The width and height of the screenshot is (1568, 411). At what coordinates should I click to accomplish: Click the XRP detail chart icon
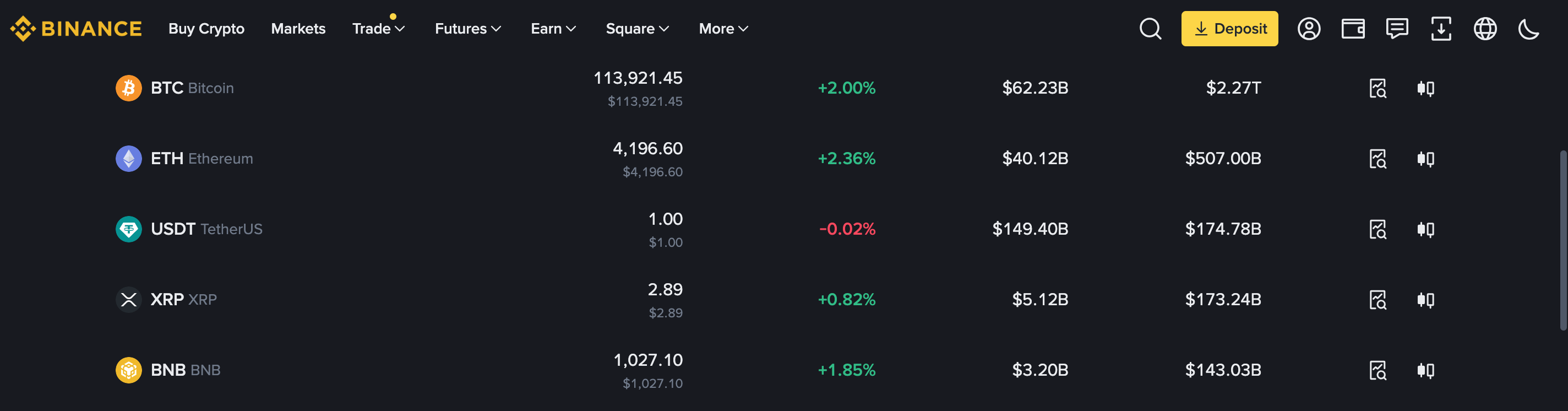click(x=1378, y=300)
